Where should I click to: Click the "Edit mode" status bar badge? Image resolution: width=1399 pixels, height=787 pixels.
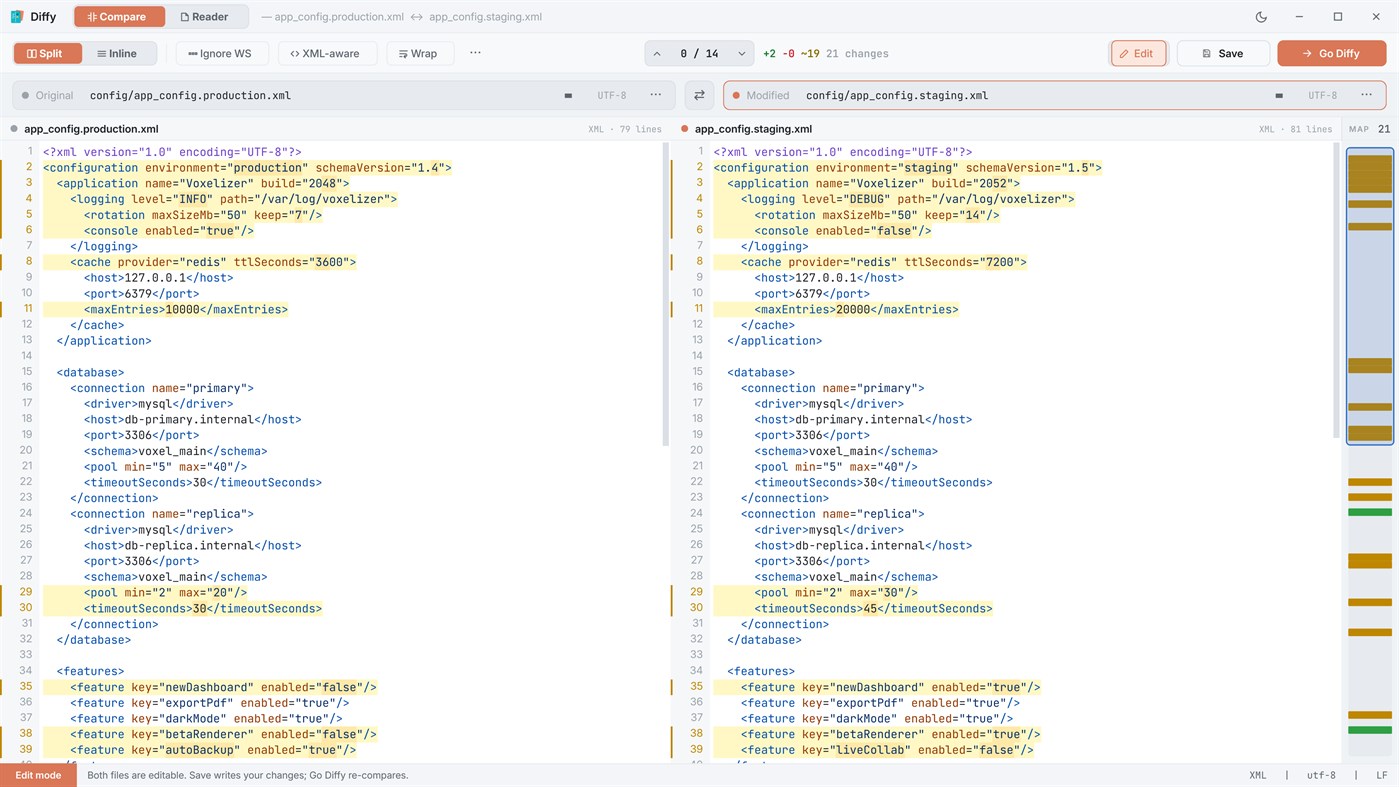[38, 775]
